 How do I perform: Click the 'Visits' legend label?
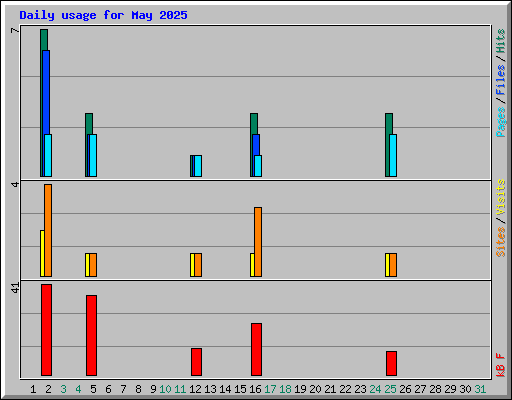tap(500, 197)
